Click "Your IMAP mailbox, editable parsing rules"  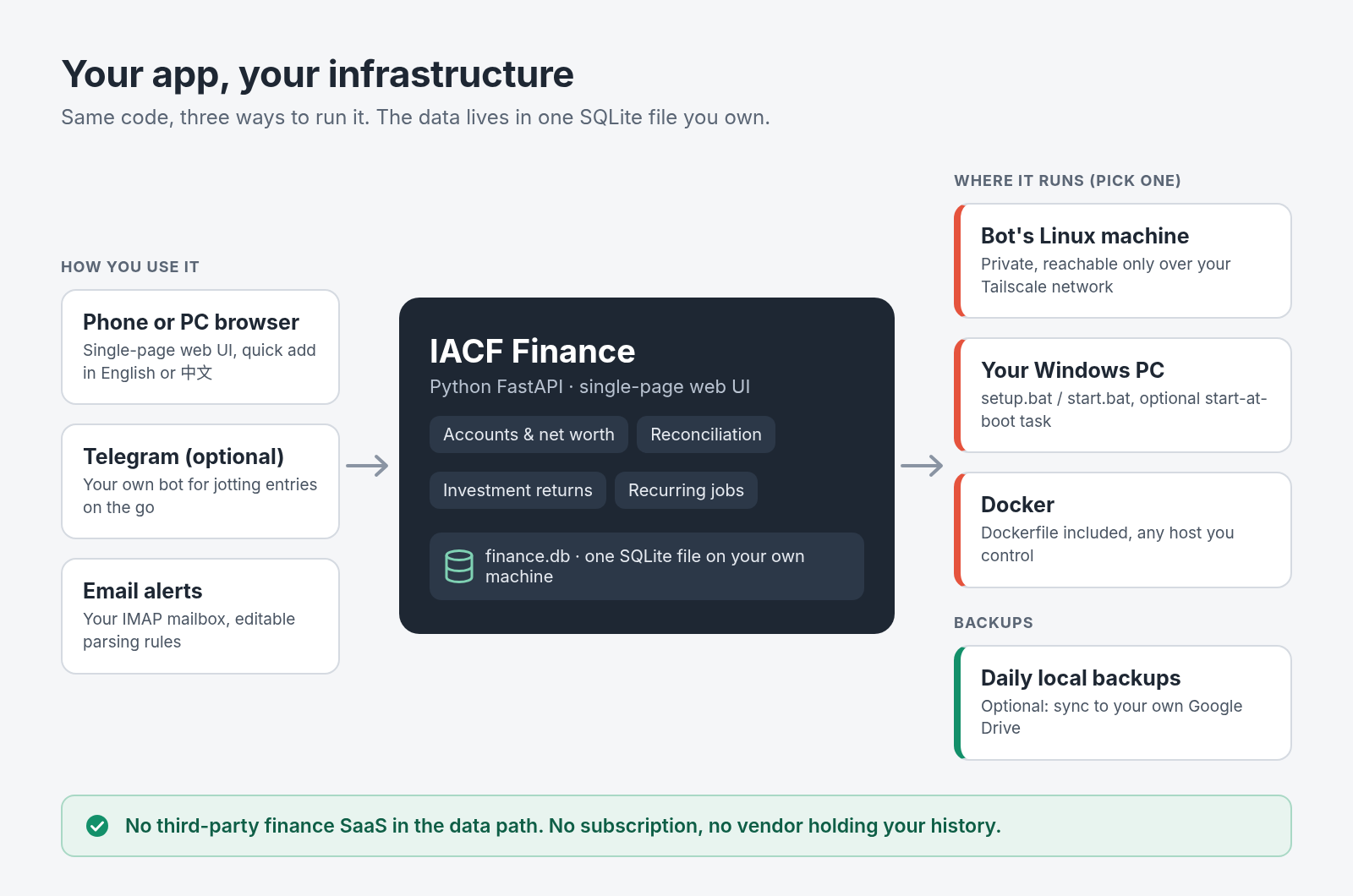(x=189, y=631)
